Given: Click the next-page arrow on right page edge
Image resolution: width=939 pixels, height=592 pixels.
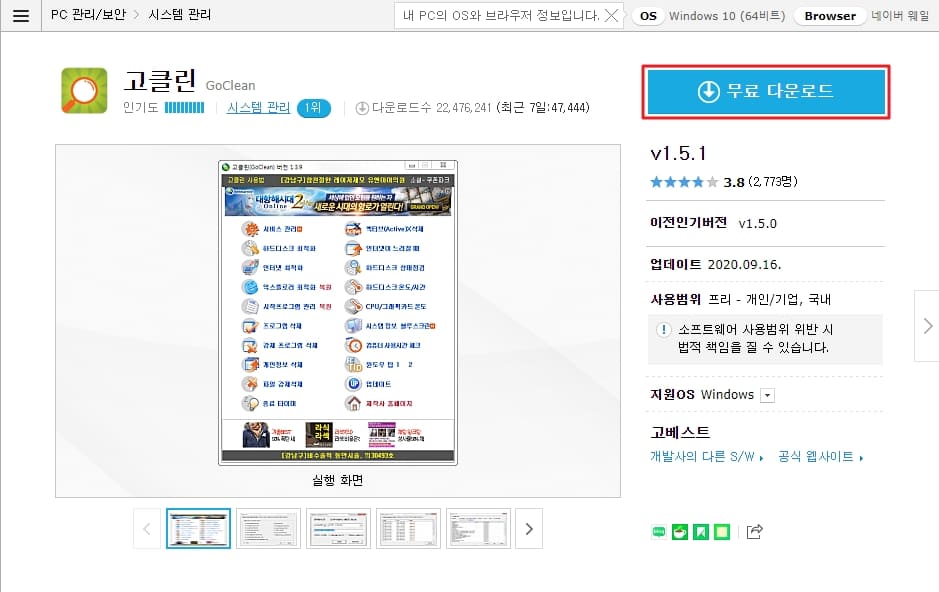Looking at the screenshot, I should point(927,326).
